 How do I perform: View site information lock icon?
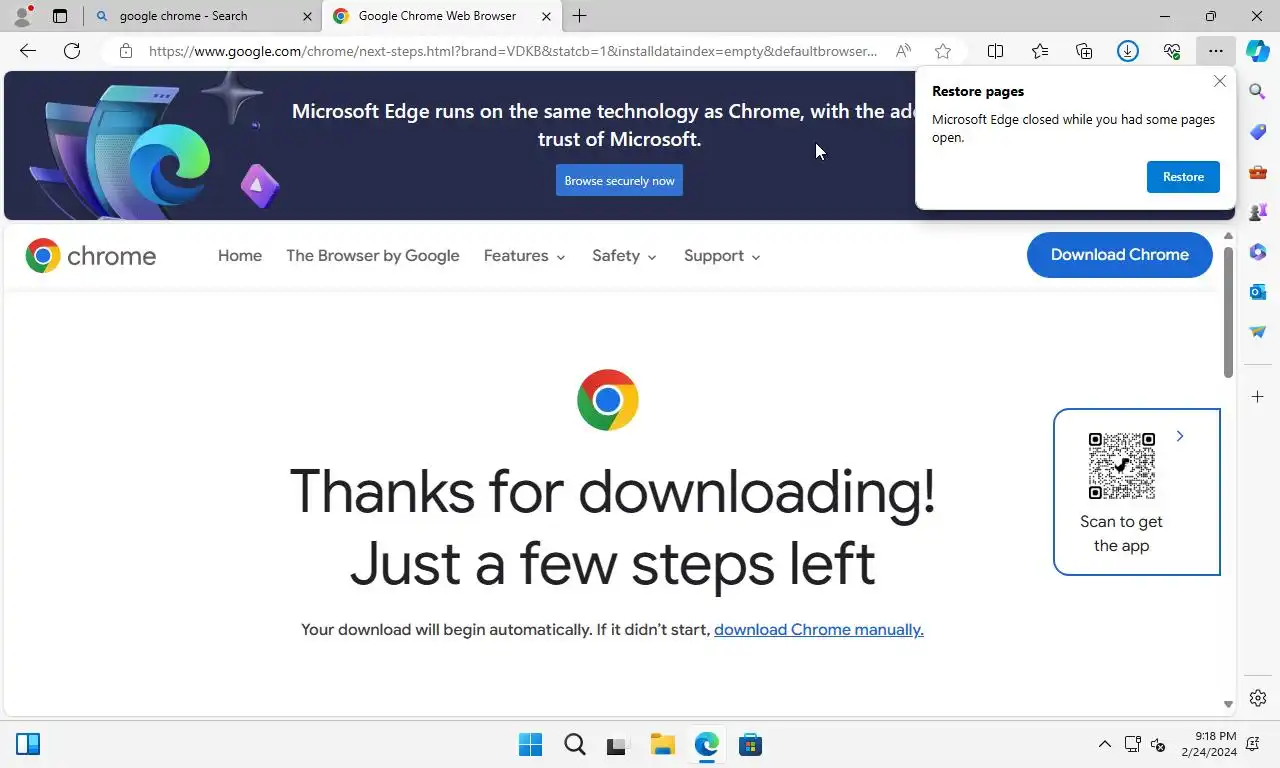(x=125, y=51)
